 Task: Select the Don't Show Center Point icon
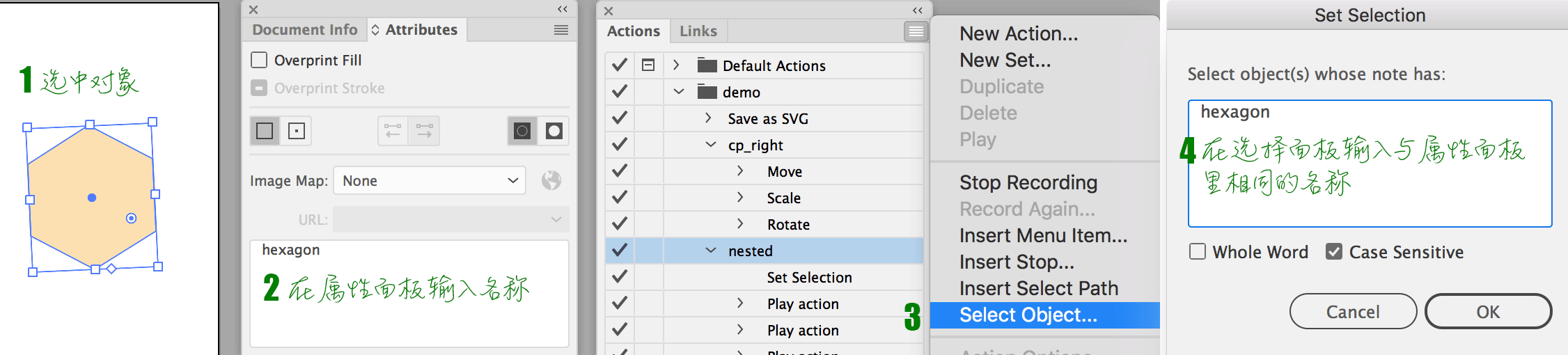click(265, 131)
